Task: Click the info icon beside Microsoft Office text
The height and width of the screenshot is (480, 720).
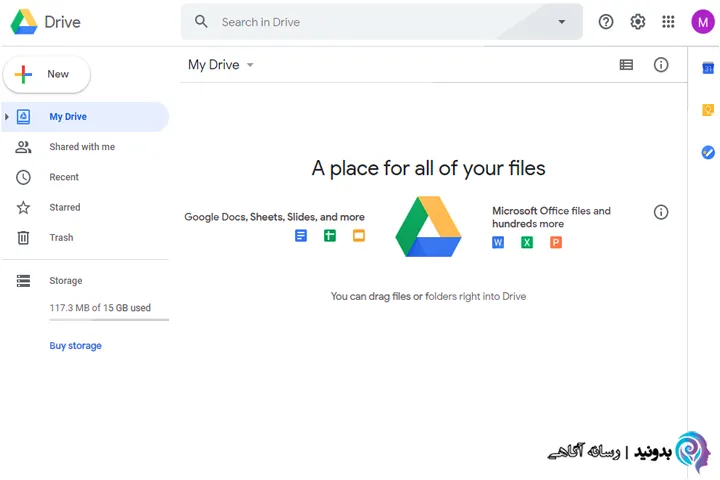Action: pyautogui.click(x=661, y=212)
